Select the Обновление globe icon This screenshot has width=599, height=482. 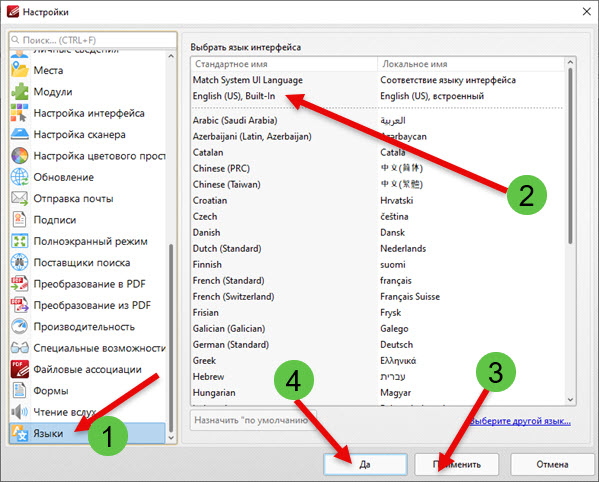[19, 177]
